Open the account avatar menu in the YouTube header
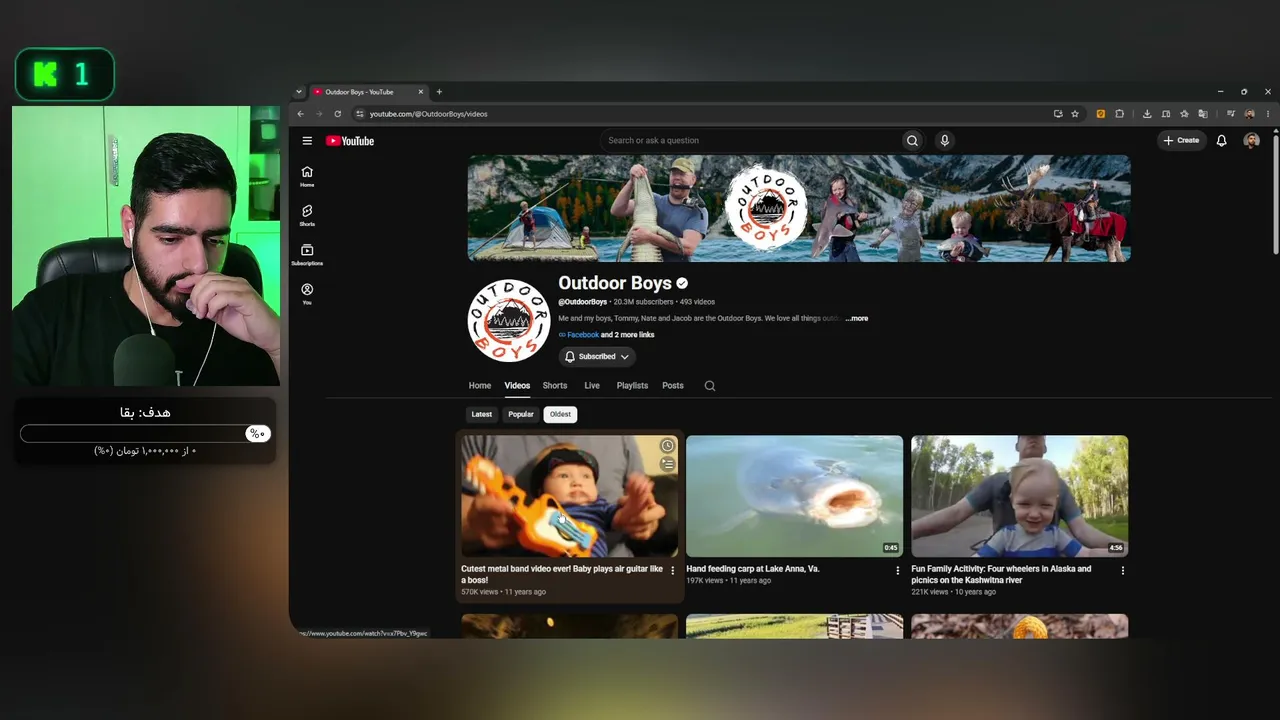 pyautogui.click(x=1251, y=141)
